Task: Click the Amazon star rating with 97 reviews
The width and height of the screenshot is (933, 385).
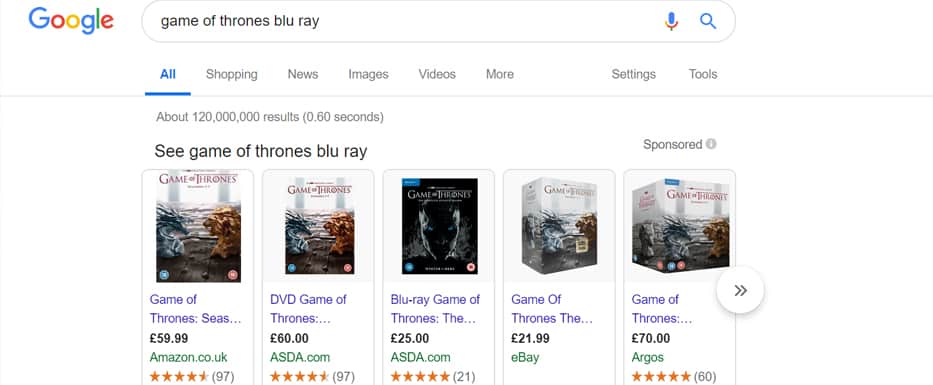Action: click(x=192, y=377)
